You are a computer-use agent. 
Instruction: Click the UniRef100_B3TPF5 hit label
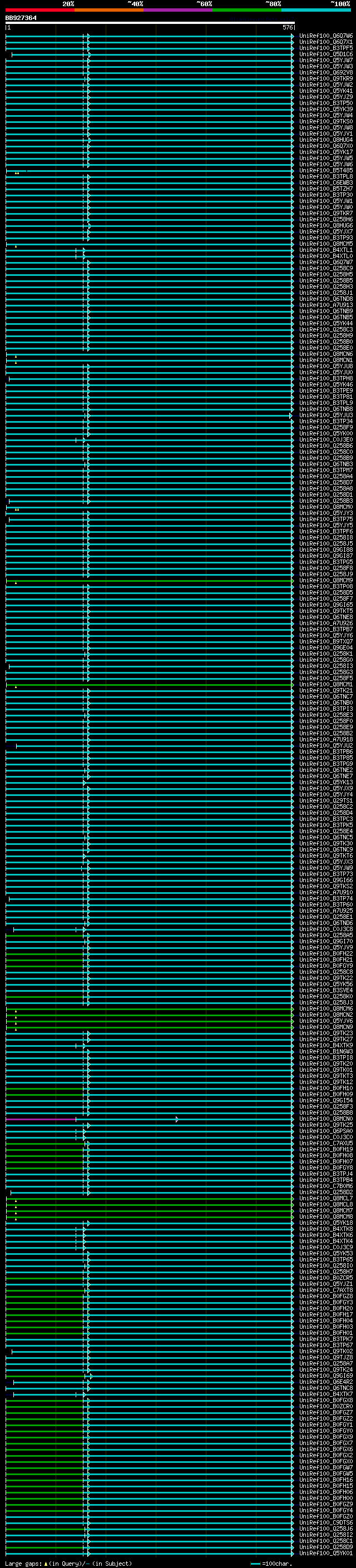(x=326, y=48)
